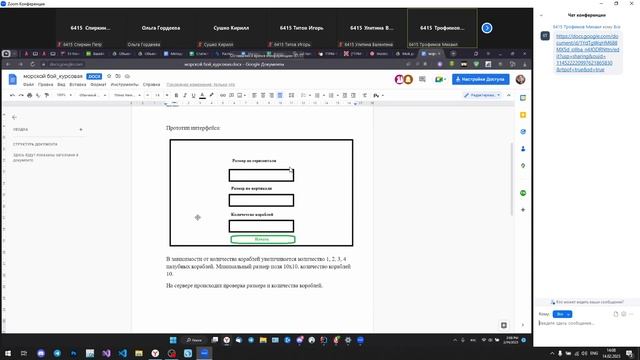Screen dimensions: 640x360
Task: Align text to the right
Action: (271, 95)
